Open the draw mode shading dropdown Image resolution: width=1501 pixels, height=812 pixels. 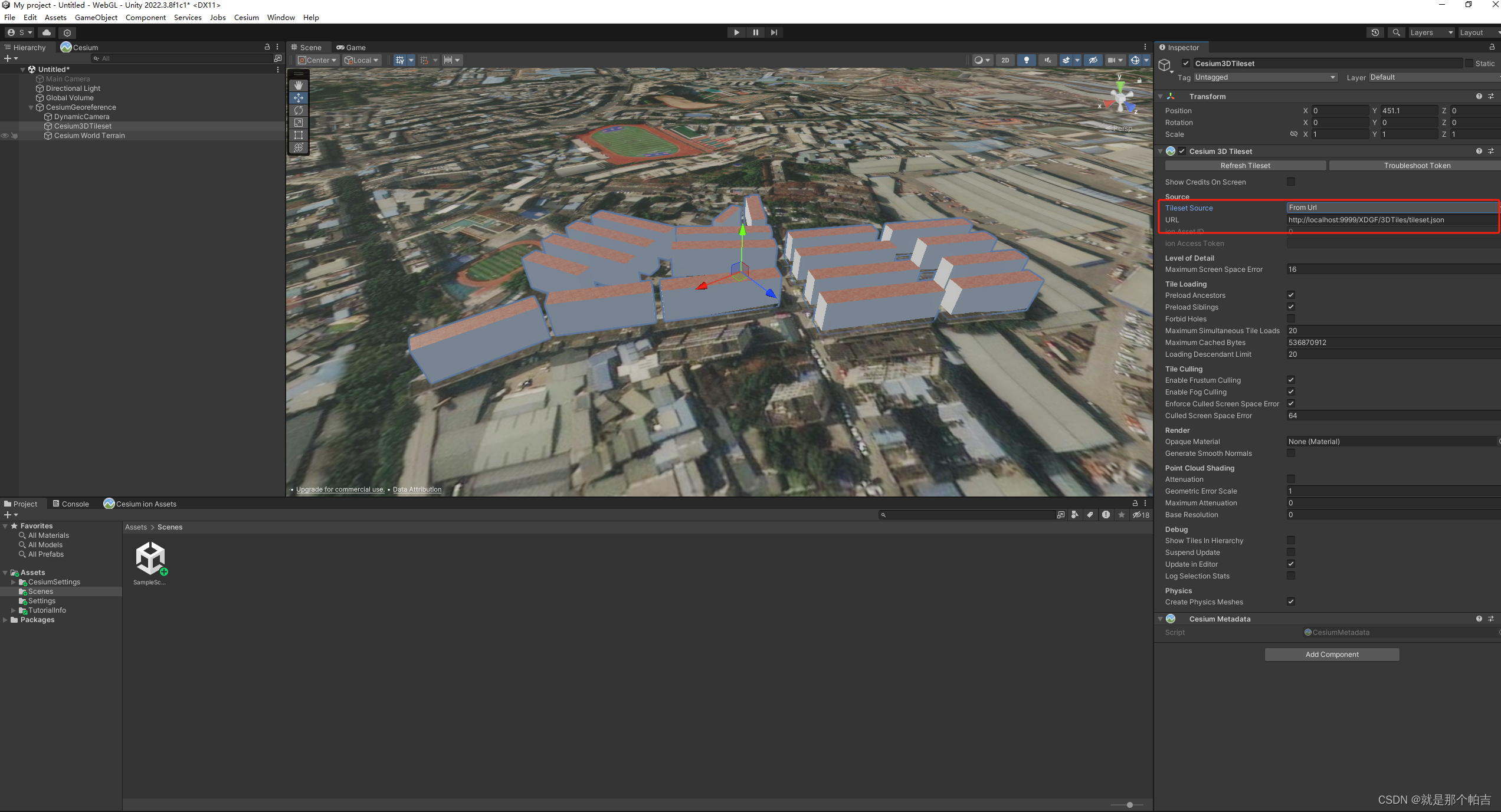click(982, 60)
